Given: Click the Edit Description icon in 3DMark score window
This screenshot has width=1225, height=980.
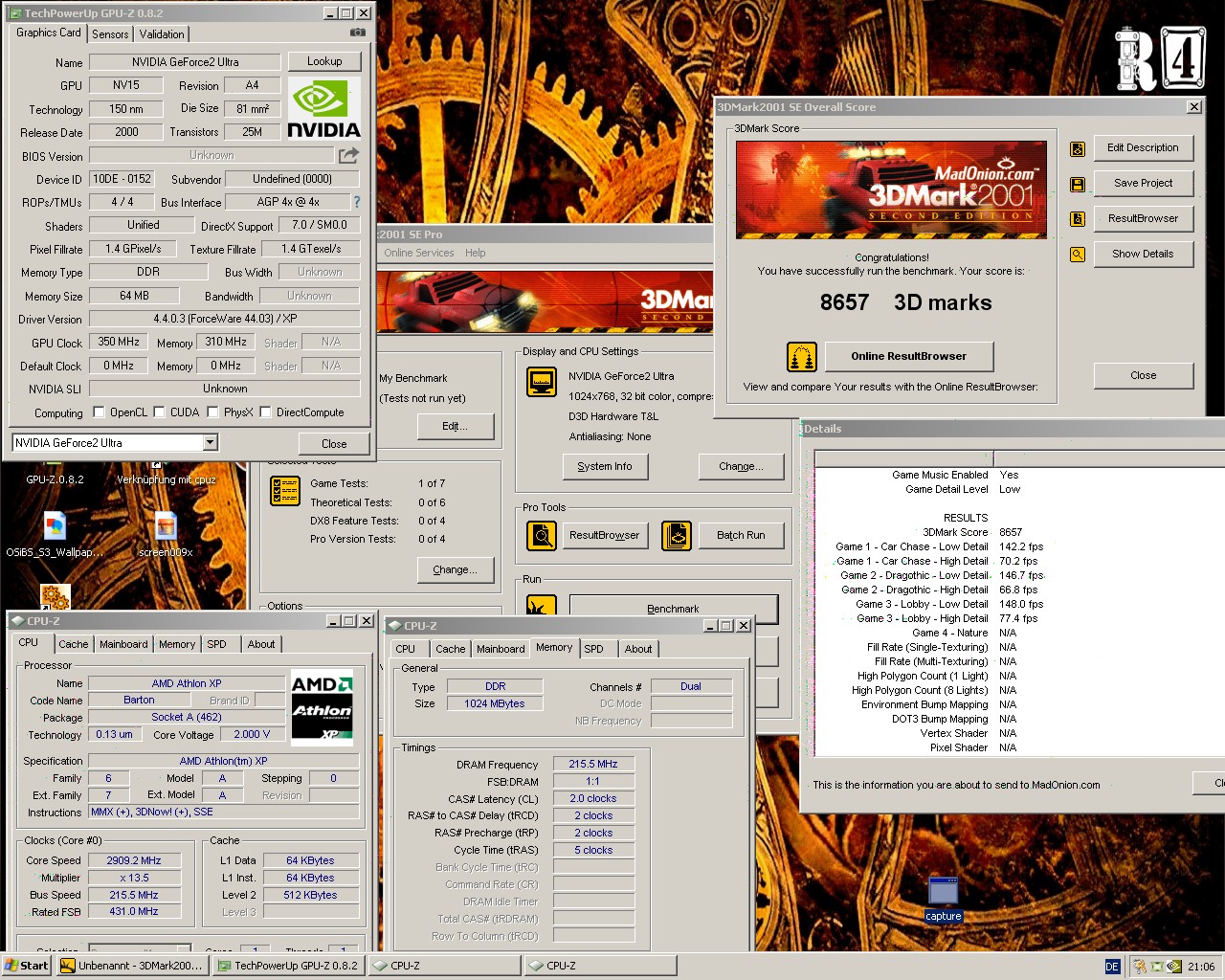Looking at the screenshot, I should click(x=1078, y=148).
